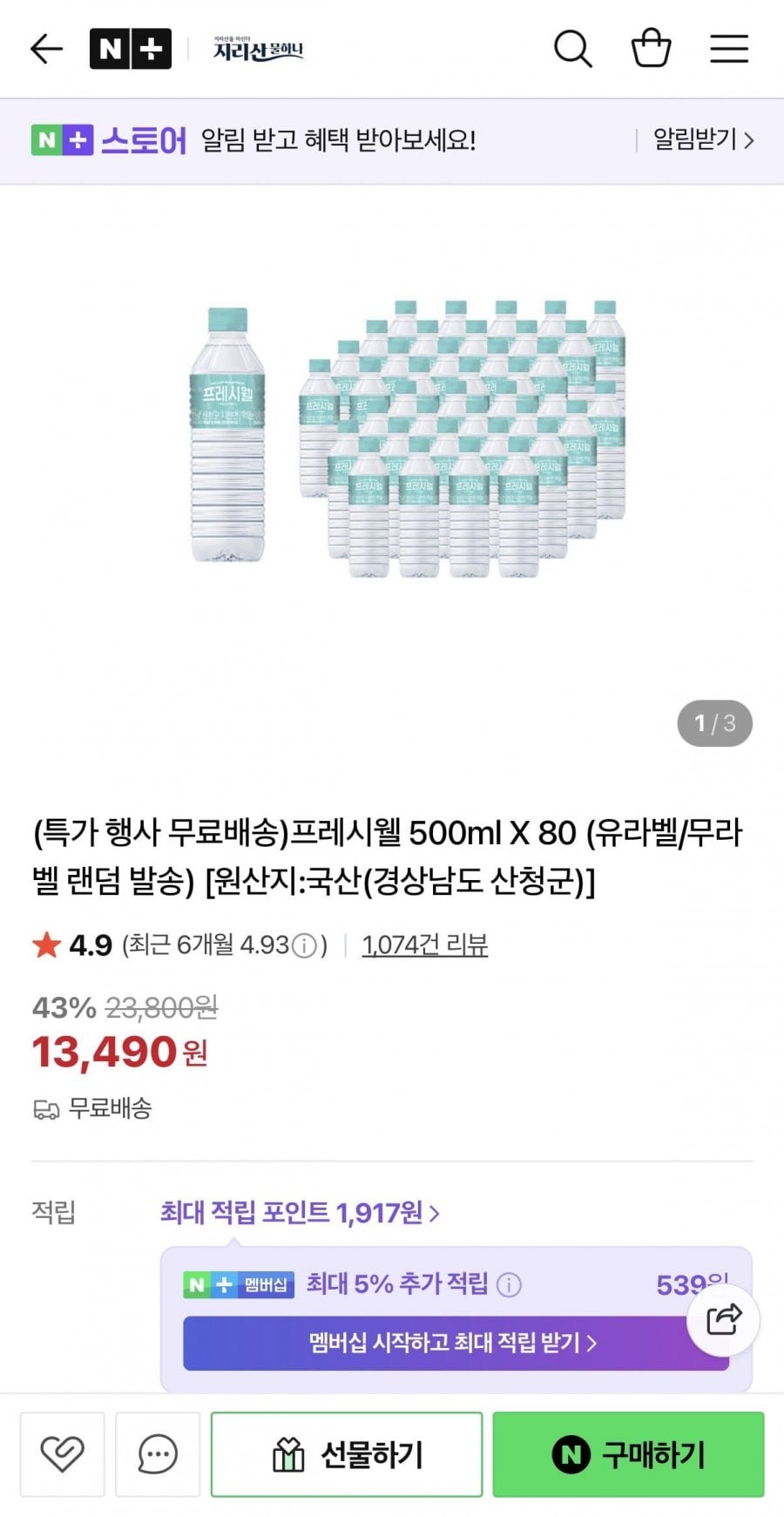The image size is (784, 1517).
Task: Tap the product bottle image
Action: coord(407,438)
